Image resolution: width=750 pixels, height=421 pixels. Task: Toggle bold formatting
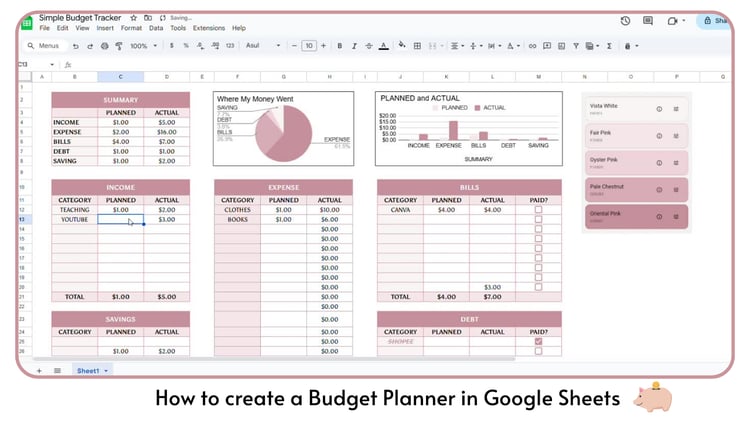click(x=340, y=46)
